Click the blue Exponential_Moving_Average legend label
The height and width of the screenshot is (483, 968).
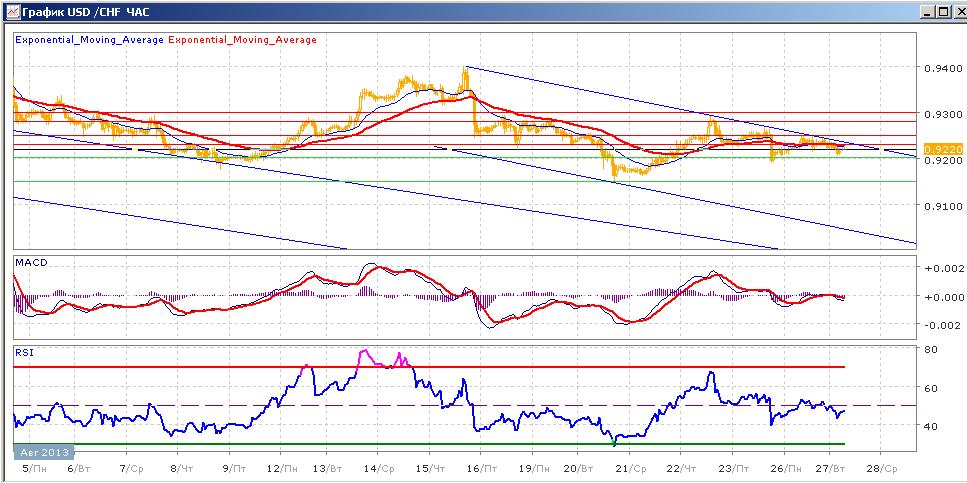pyautogui.click(x=90, y=40)
